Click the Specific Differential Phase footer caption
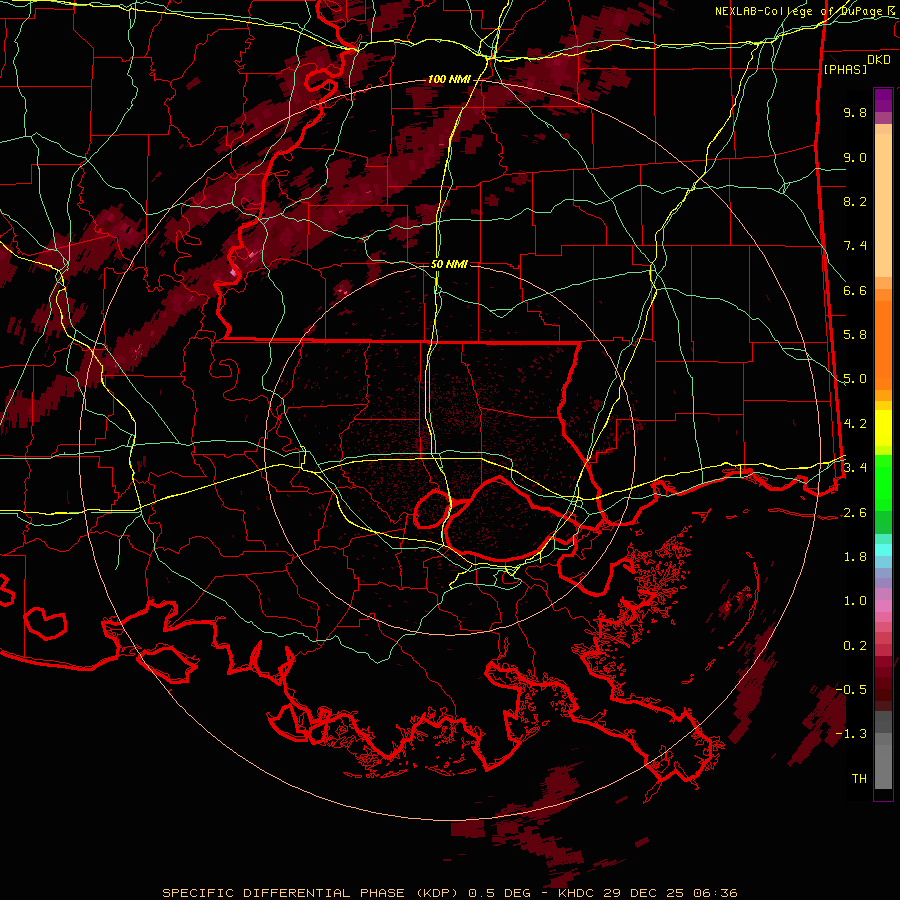 pyautogui.click(x=449, y=893)
